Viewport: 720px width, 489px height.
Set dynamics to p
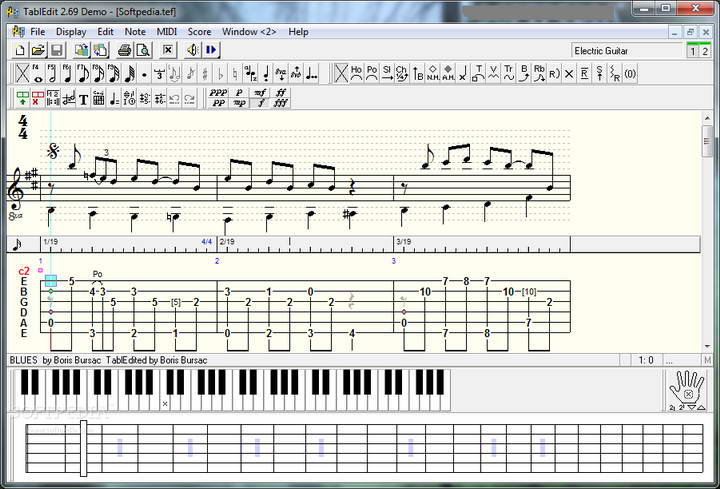pos(239,93)
